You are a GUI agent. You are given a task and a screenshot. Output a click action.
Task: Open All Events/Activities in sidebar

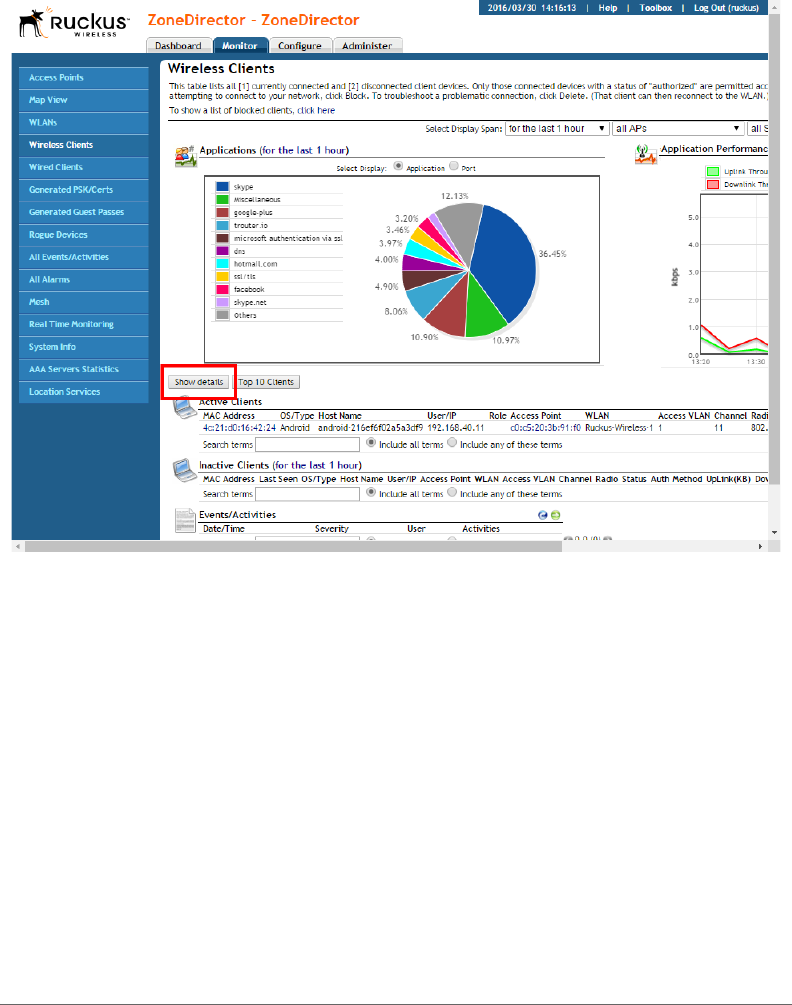[x=84, y=257]
